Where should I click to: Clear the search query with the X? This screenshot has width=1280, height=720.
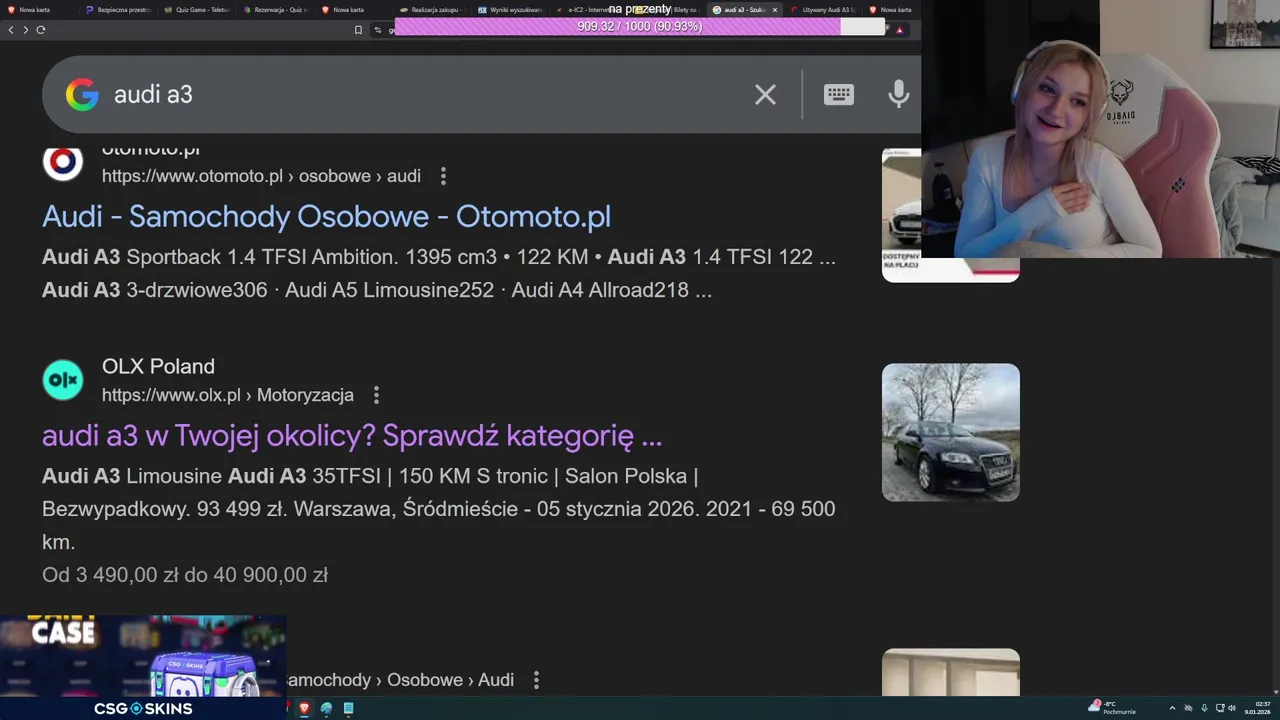[765, 95]
